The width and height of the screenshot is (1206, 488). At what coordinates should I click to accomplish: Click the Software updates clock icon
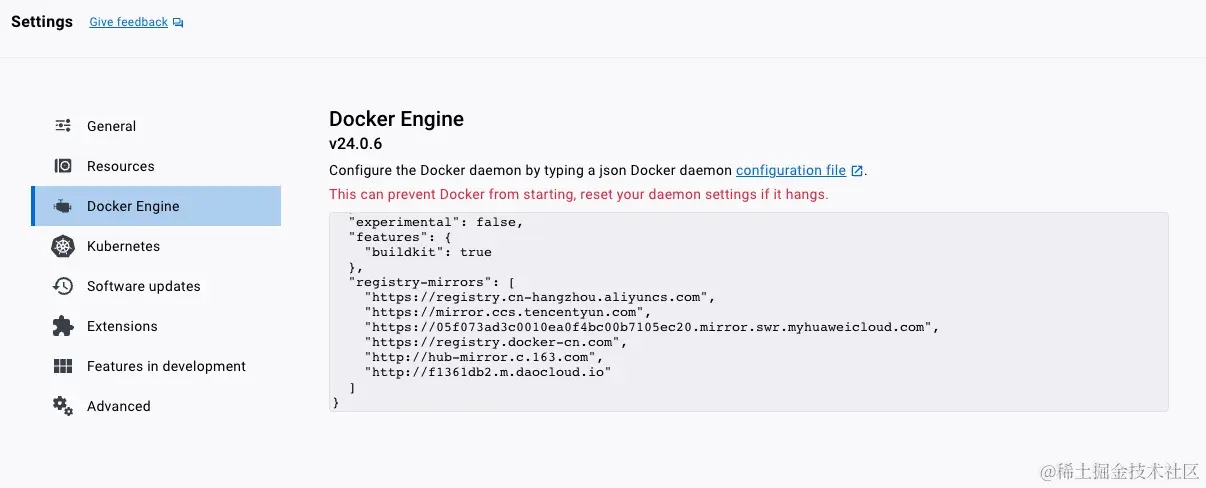(63, 286)
